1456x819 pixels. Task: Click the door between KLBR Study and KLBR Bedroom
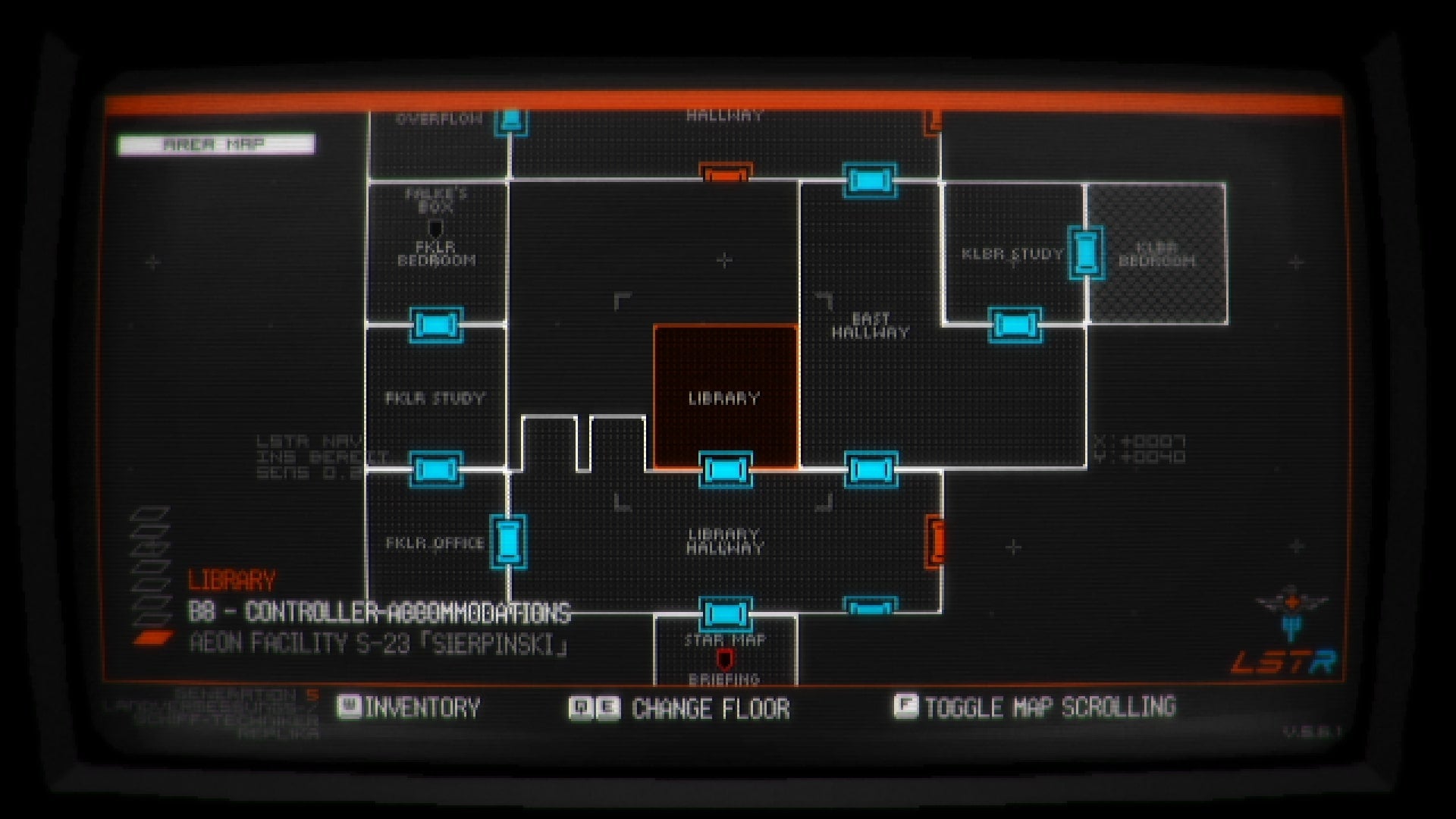pyautogui.click(x=1086, y=251)
